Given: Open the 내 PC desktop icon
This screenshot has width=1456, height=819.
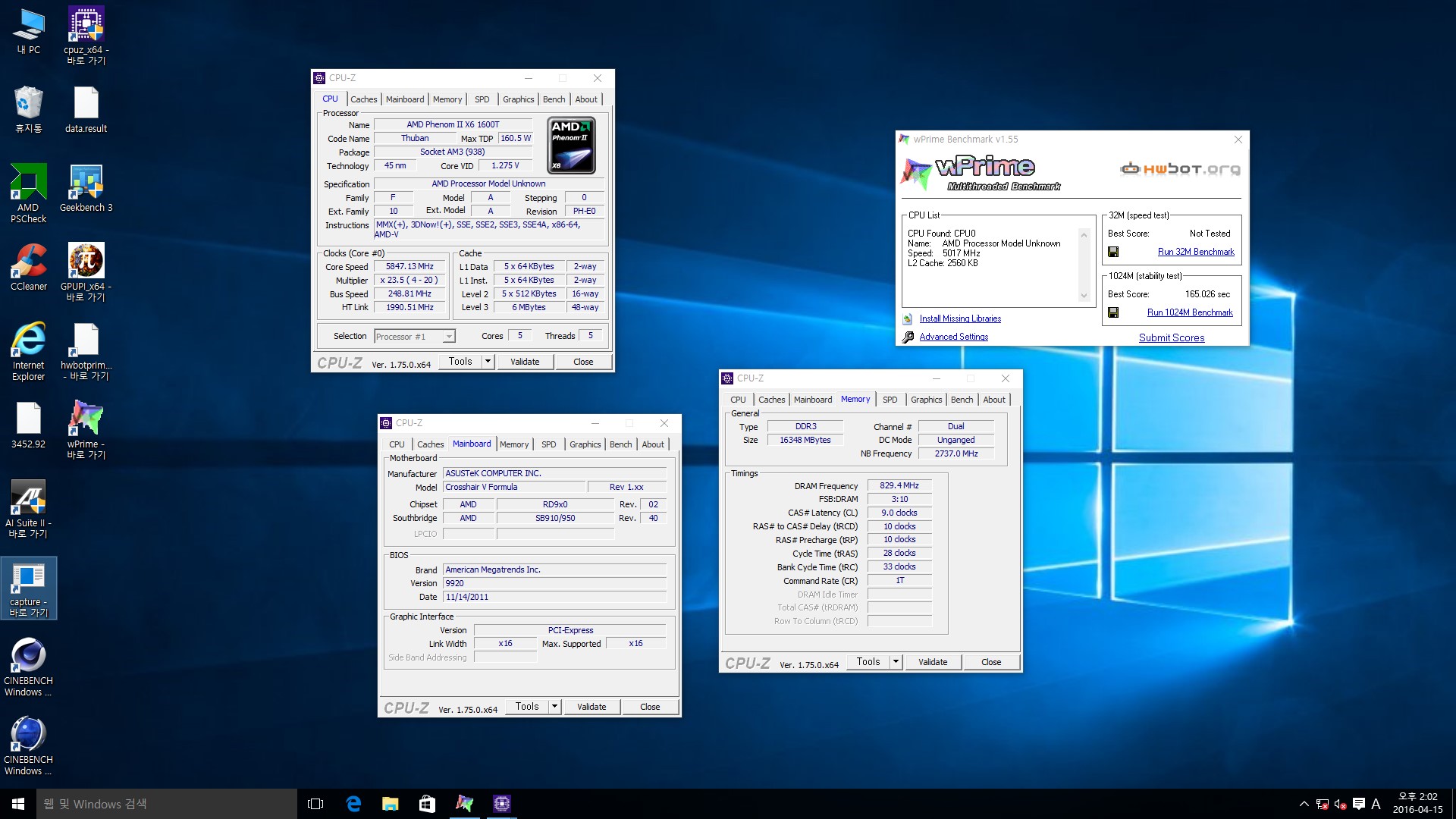Looking at the screenshot, I should click(29, 30).
